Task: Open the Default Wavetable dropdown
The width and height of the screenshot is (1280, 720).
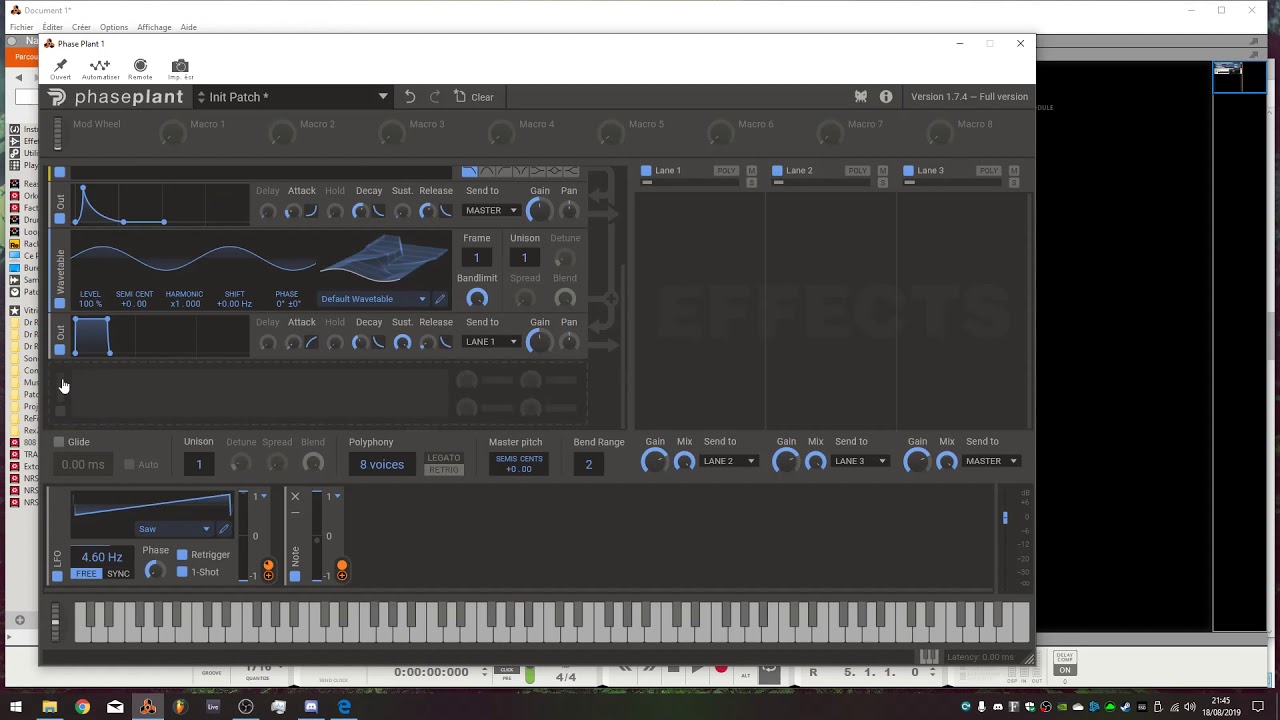Action: click(373, 299)
